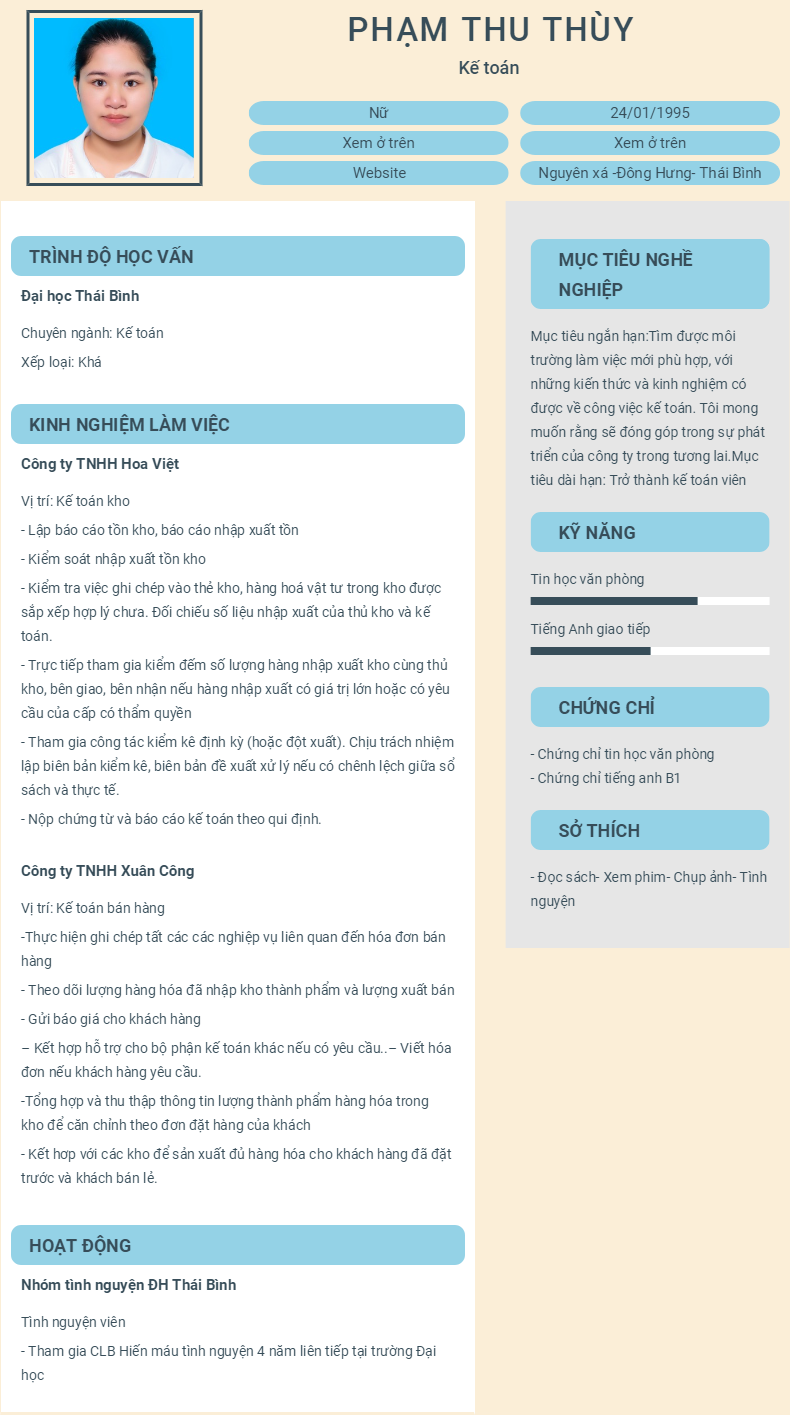
Task: Click the birthdate pill 24/01/1995
Action: point(650,113)
